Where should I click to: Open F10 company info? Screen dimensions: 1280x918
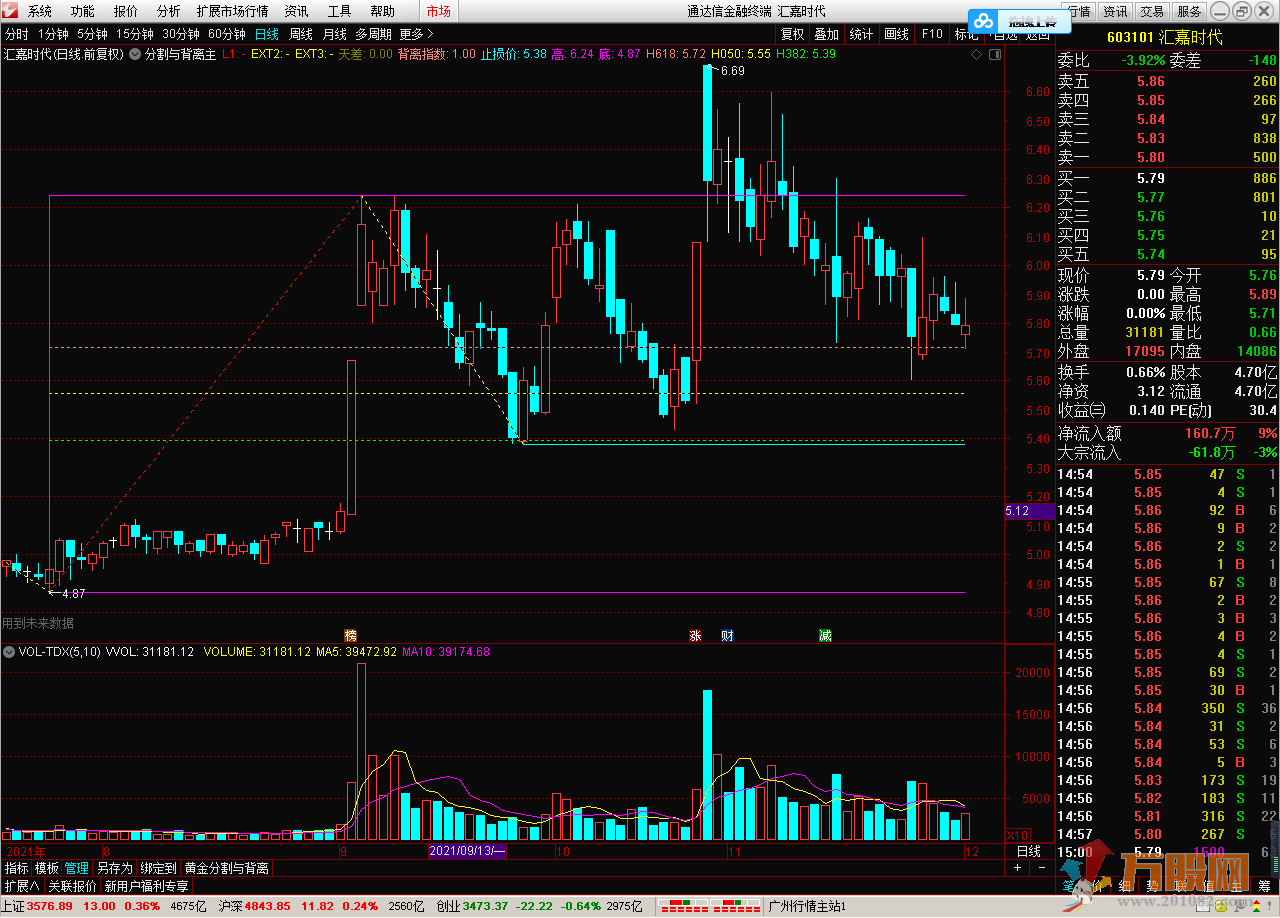[932, 34]
